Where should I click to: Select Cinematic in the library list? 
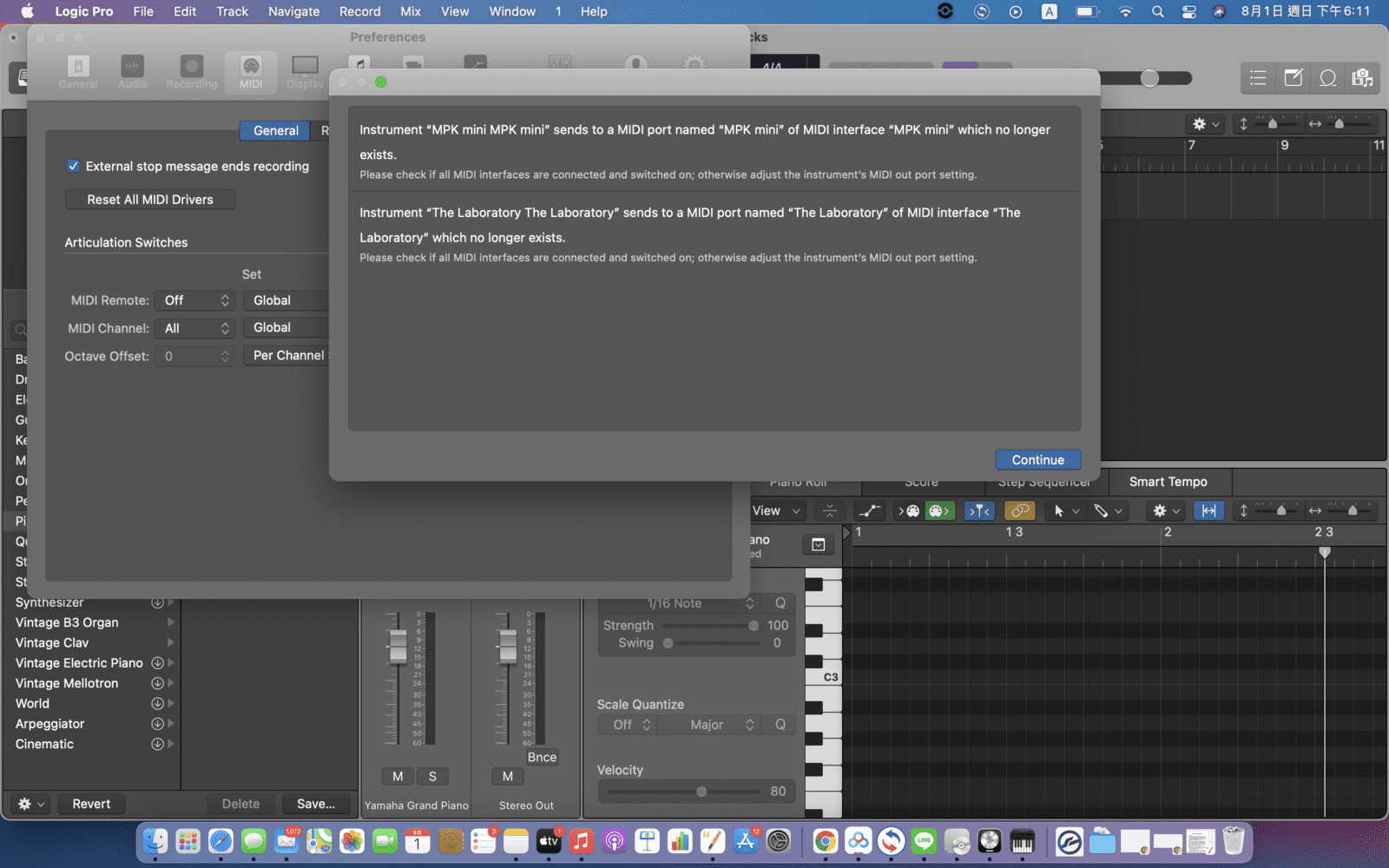tap(44, 744)
